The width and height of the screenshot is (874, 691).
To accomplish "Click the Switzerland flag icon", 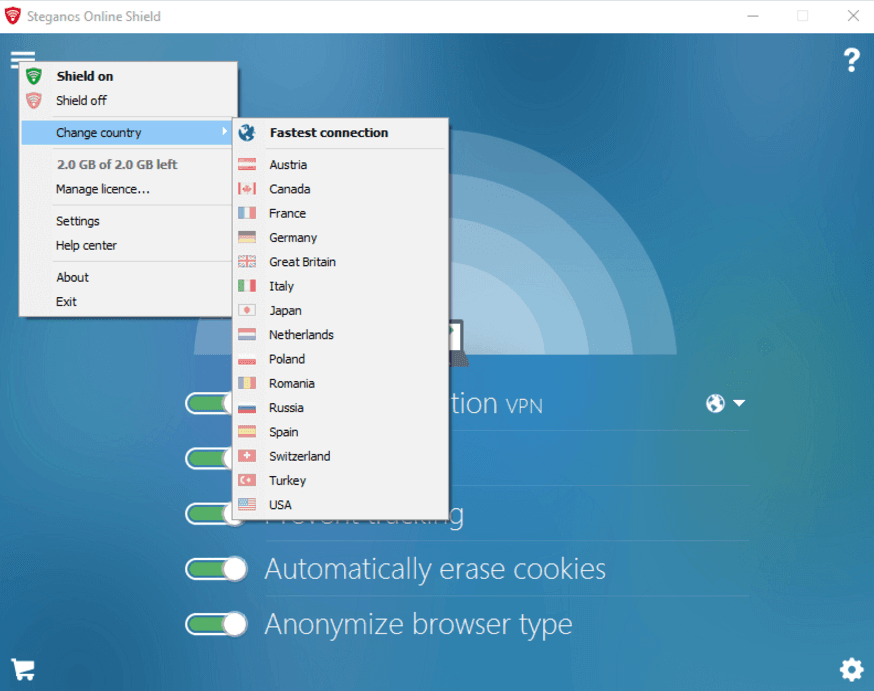I will click(x=247, y=456).
